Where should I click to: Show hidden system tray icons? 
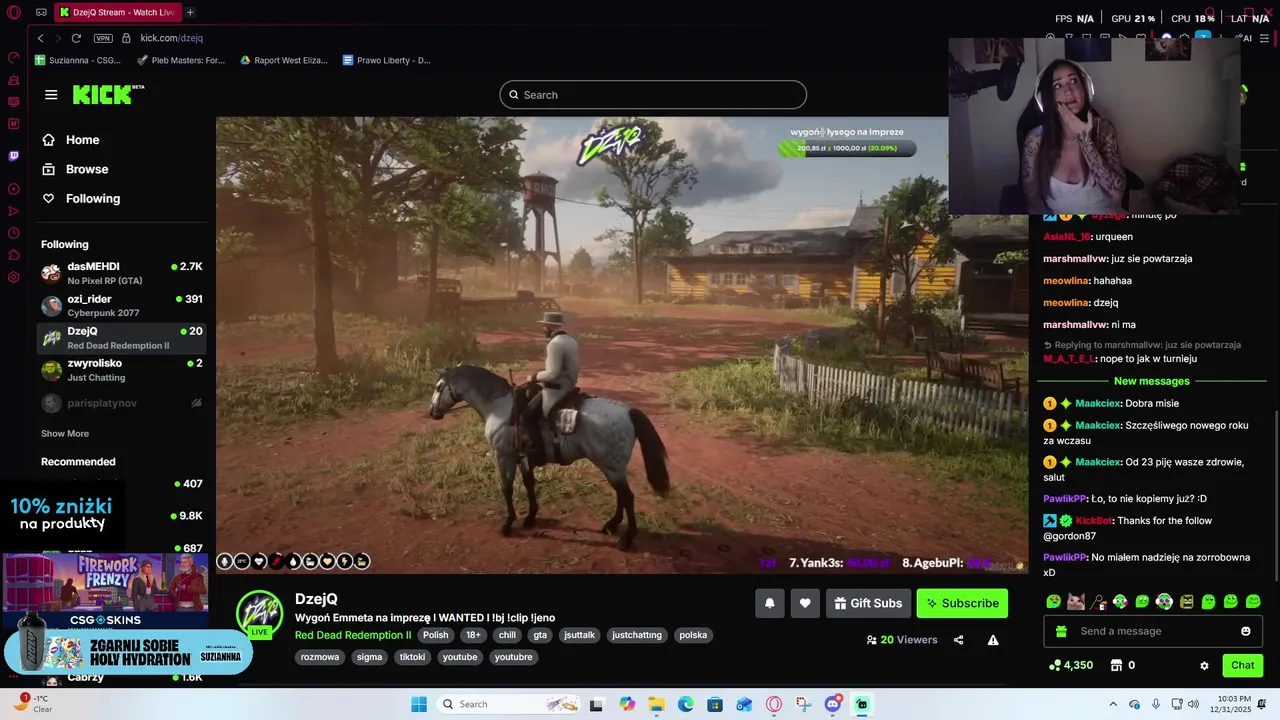pos(1113,704)
